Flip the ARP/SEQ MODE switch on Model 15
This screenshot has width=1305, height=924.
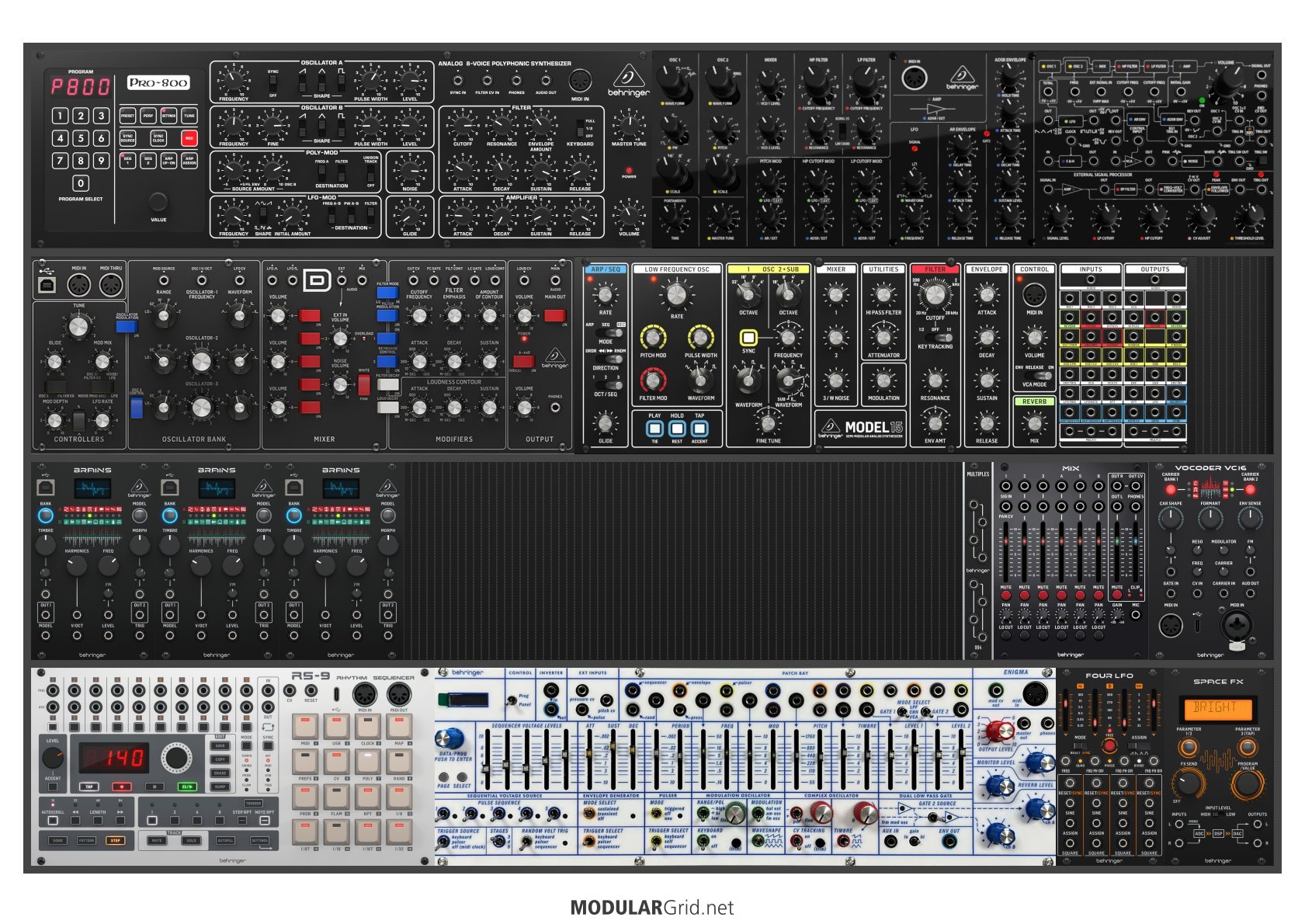[x=609, y=332]
